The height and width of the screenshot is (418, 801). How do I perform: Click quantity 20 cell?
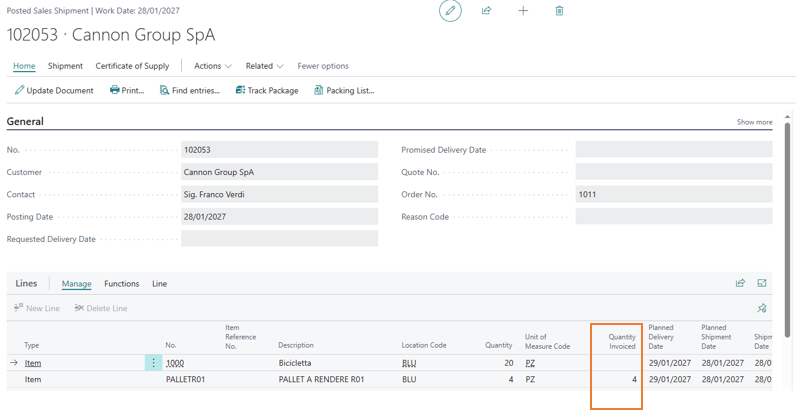(508, 363)
